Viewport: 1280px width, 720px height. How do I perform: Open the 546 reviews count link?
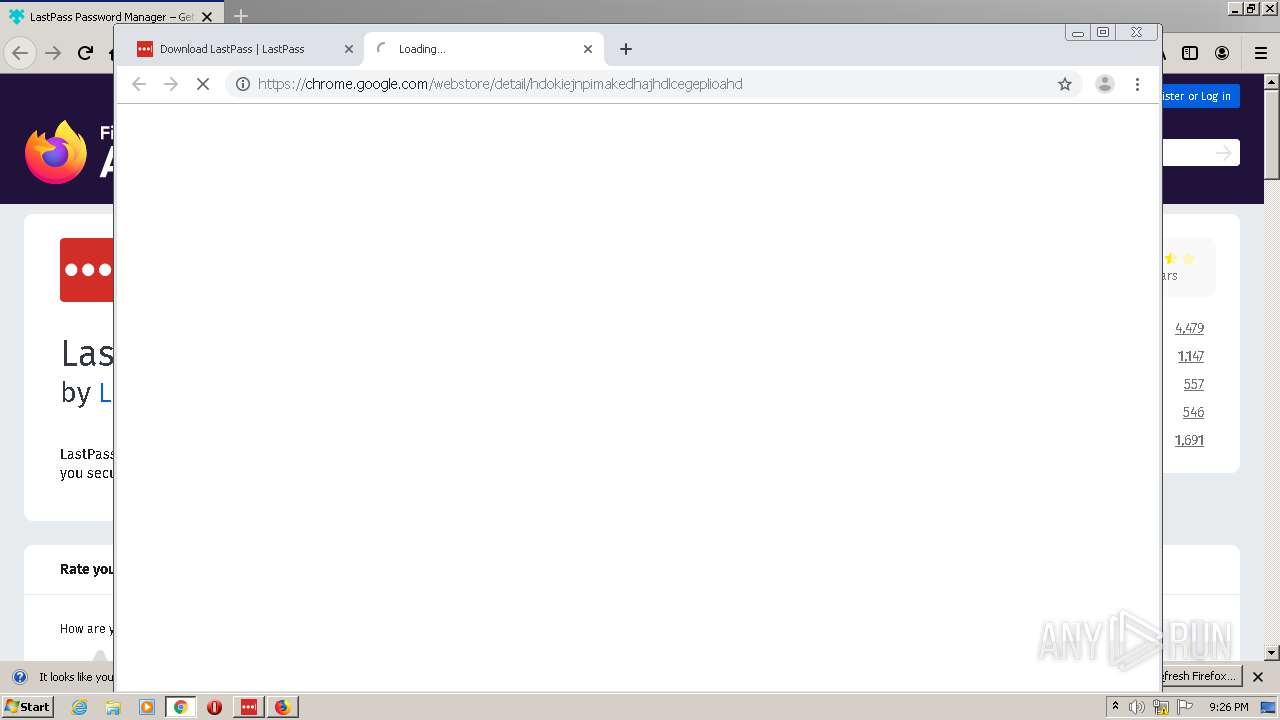[x=1193, y=412]
